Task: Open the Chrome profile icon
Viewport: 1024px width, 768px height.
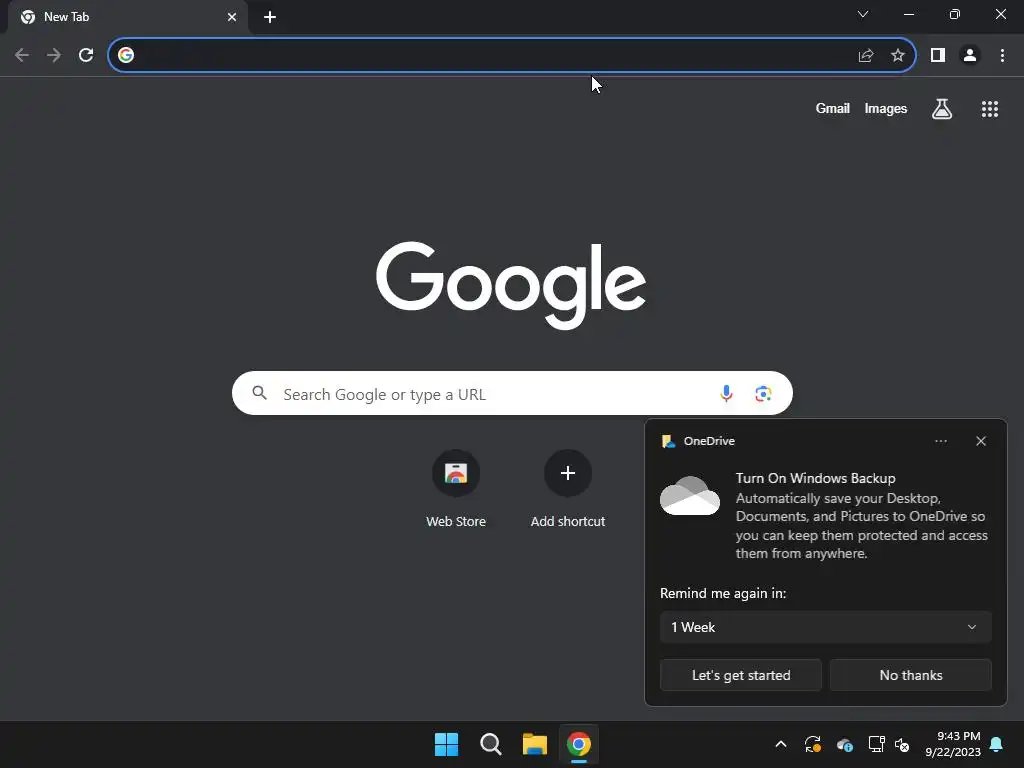Action: click(x=970, y=56)
